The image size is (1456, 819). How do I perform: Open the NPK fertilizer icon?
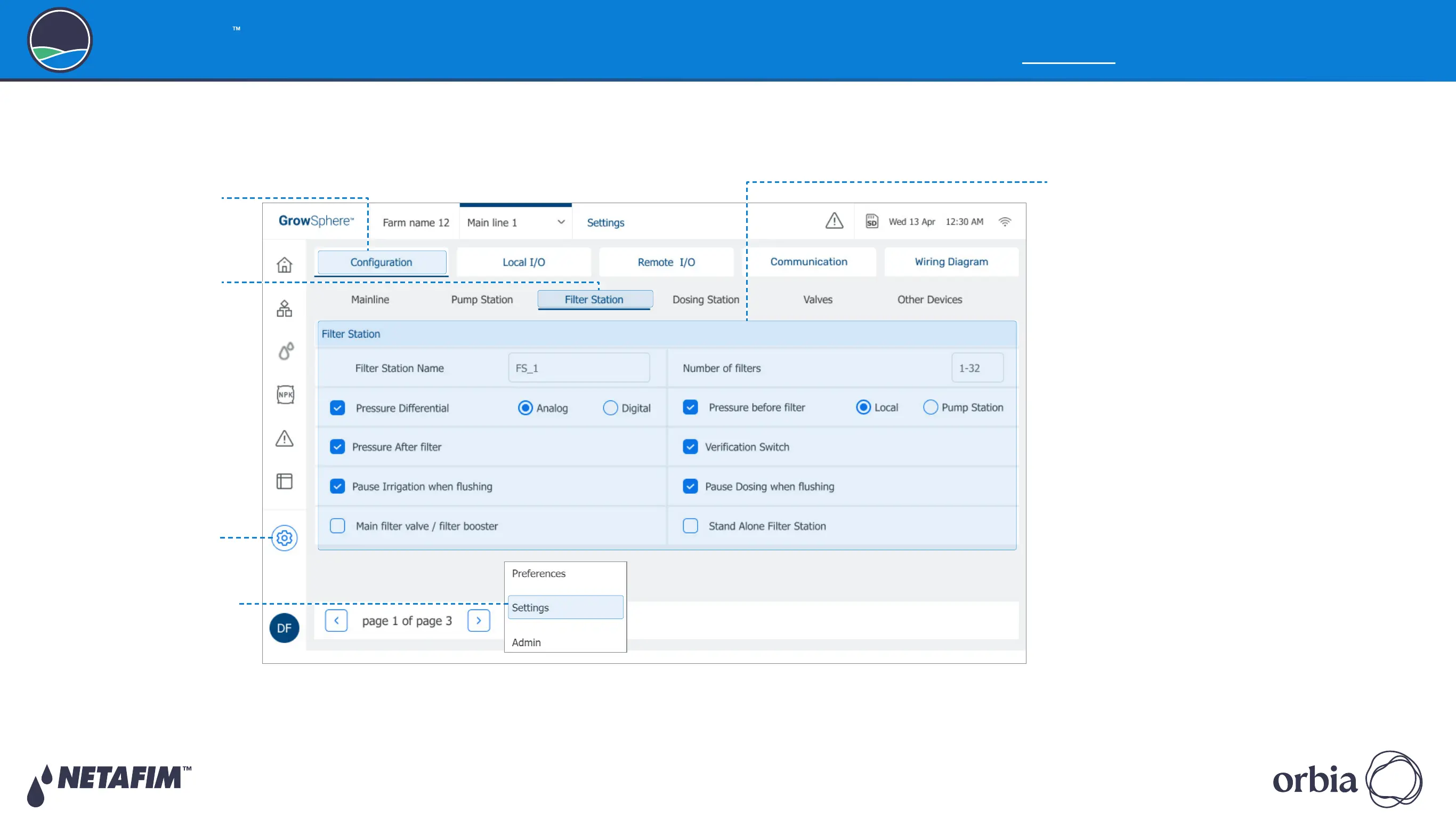pos(286,394)
